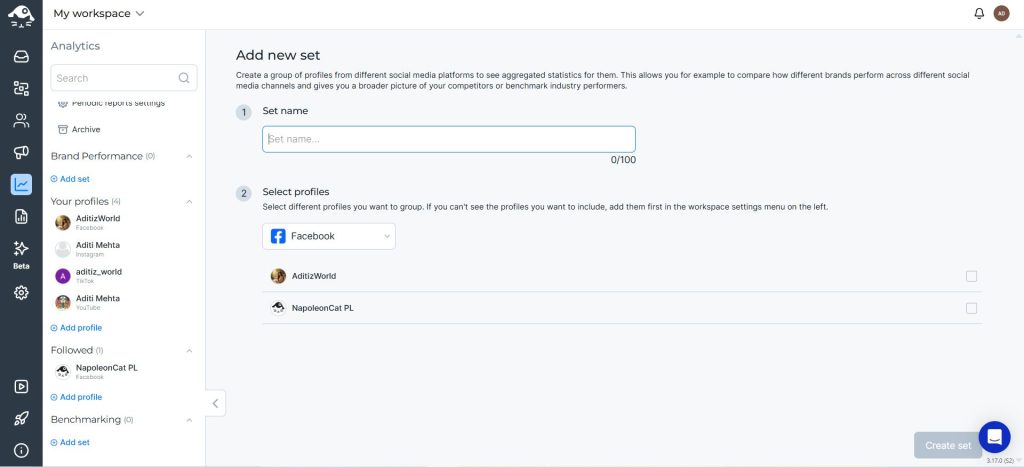Screen dimensions: 1024x467
Task: Click the NapoleonCat PL avatar under Followed
Action: 63,372
